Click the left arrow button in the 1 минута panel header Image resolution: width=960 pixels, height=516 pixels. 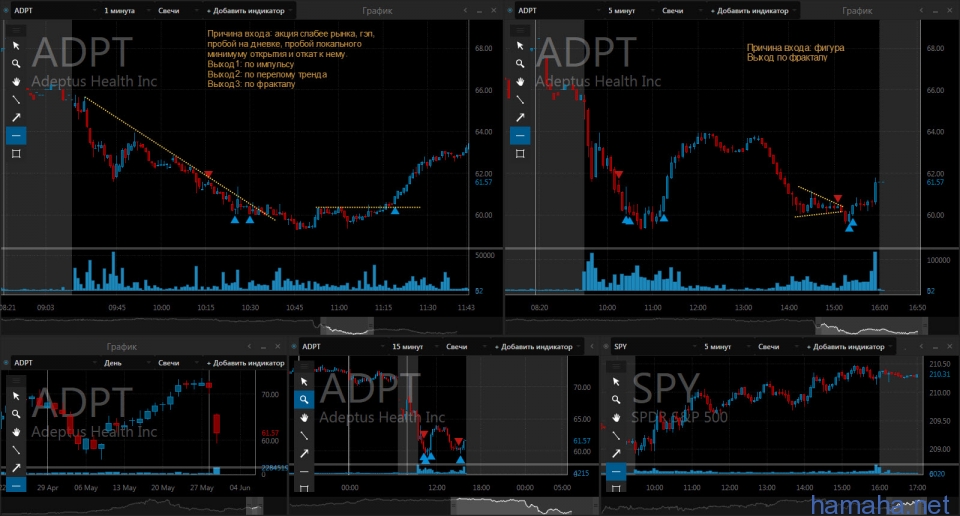465,10
